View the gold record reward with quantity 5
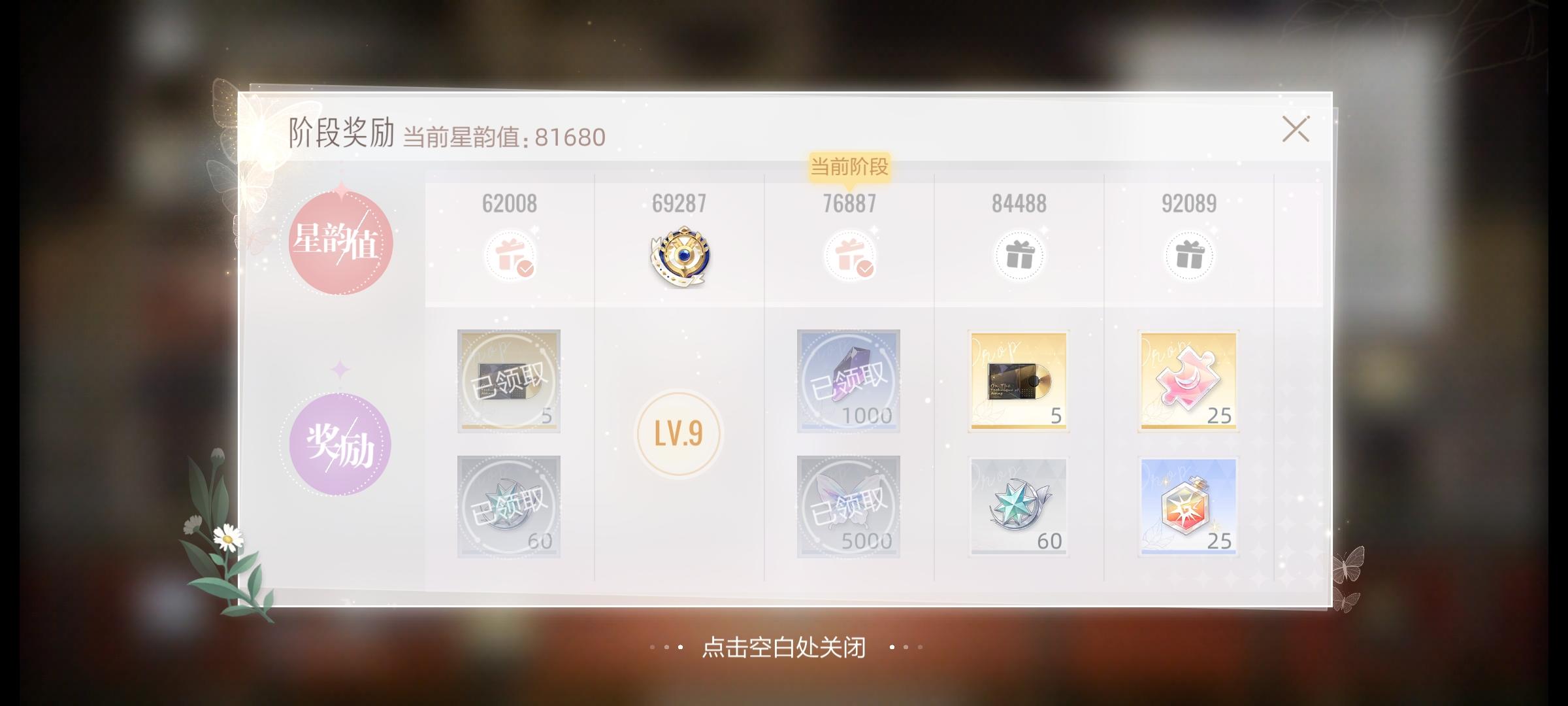Screen dimensions: 1568x706 1019,381
